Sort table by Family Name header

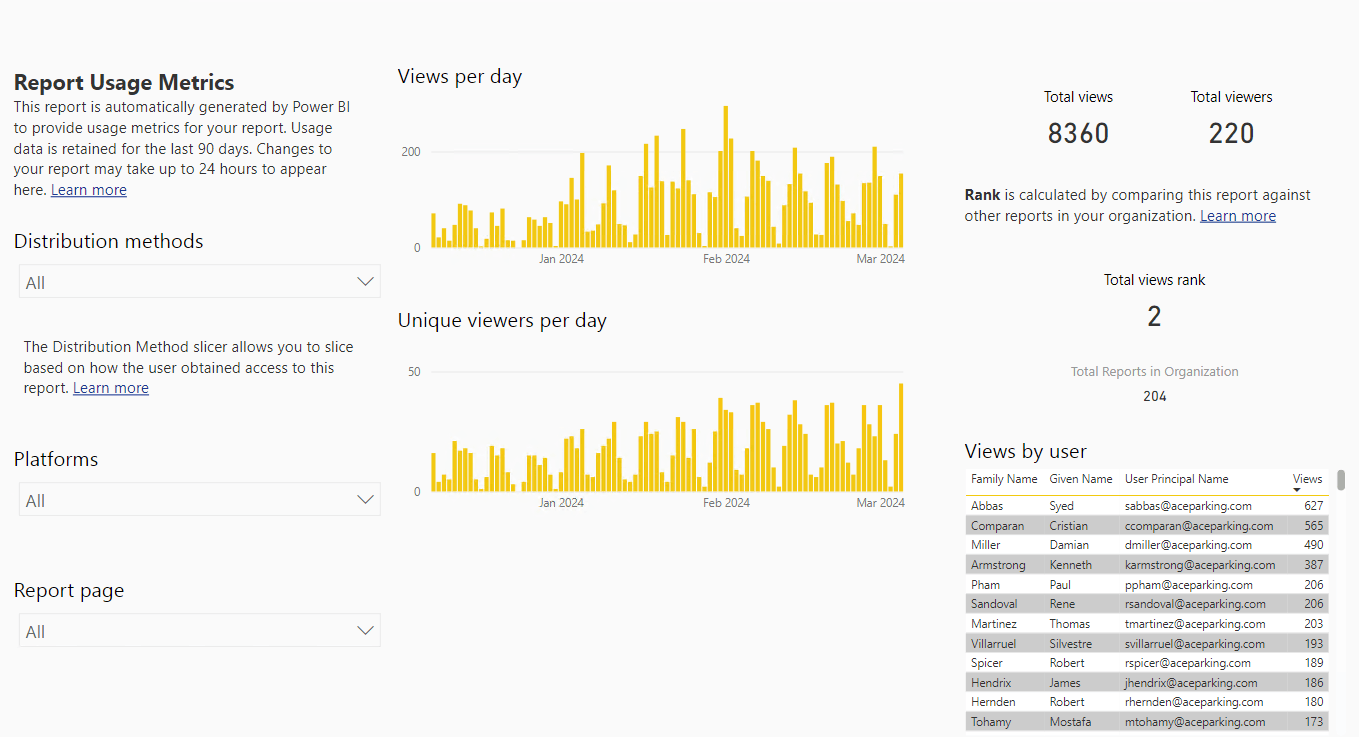[1004, 479]
